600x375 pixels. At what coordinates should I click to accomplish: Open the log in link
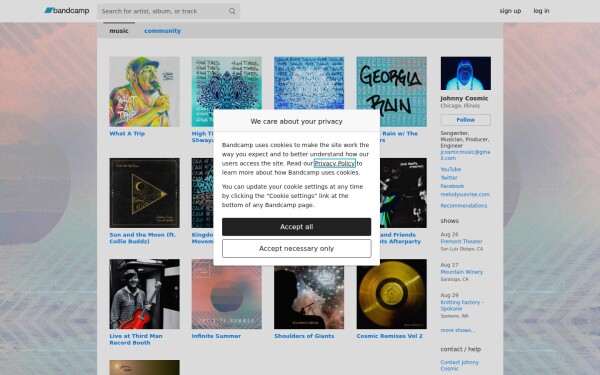(541, 11)
